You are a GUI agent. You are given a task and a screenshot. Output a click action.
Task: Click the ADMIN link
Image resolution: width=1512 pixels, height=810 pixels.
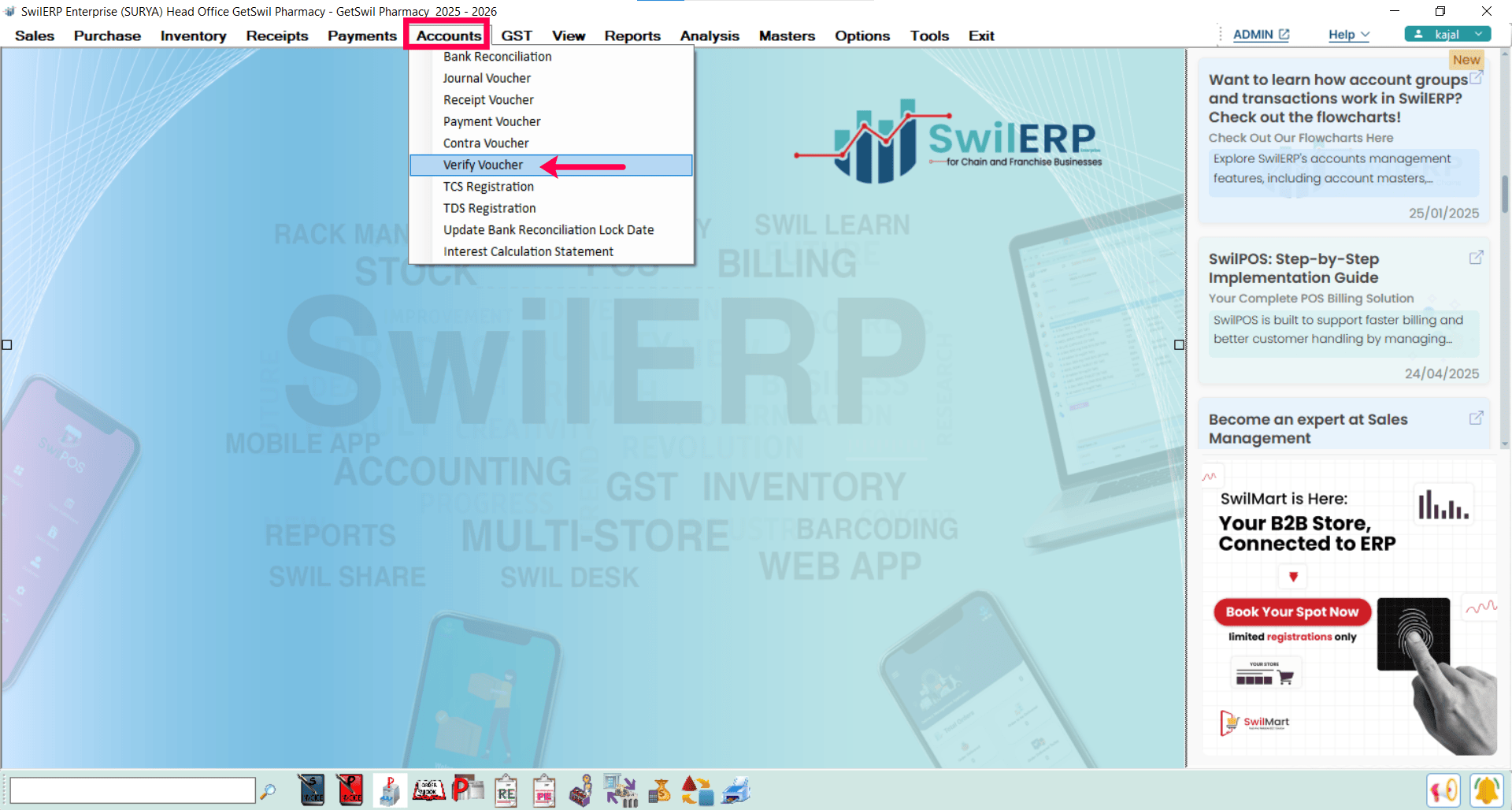pos(1253,35)
